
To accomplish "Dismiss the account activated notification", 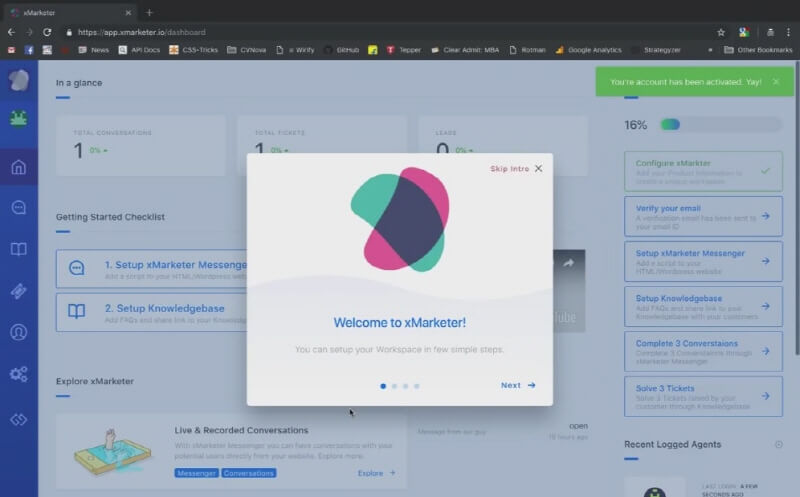I will click(776, 82).
